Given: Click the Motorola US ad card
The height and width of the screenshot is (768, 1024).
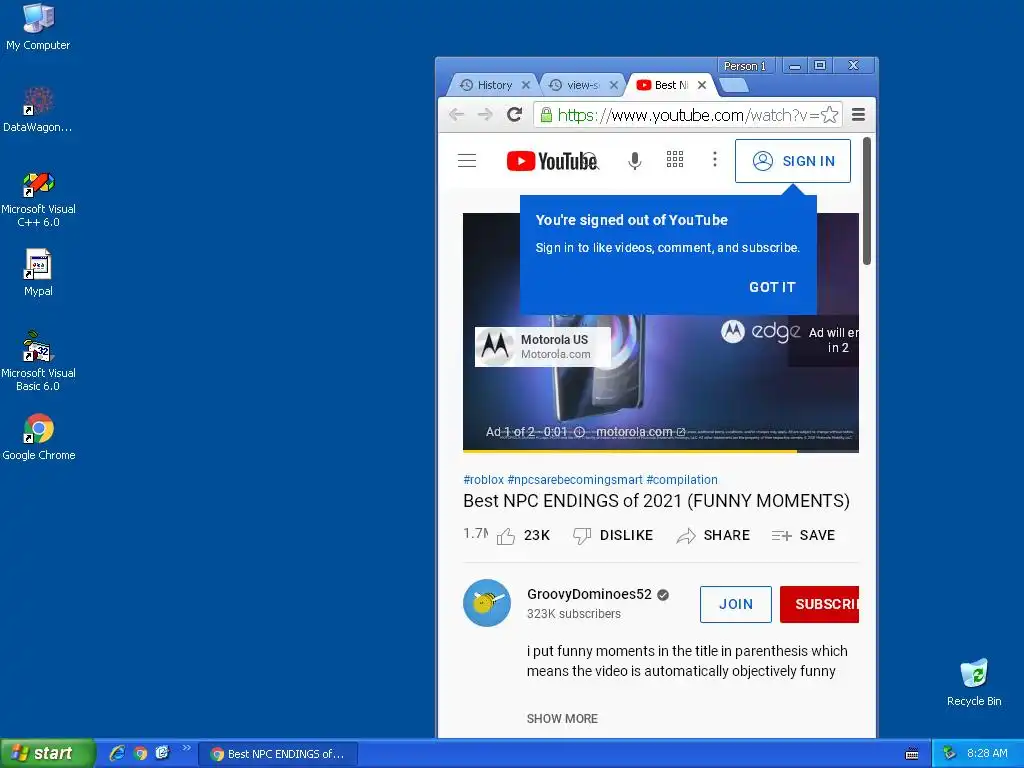Looking at the screenshot, I should point(543,347).
